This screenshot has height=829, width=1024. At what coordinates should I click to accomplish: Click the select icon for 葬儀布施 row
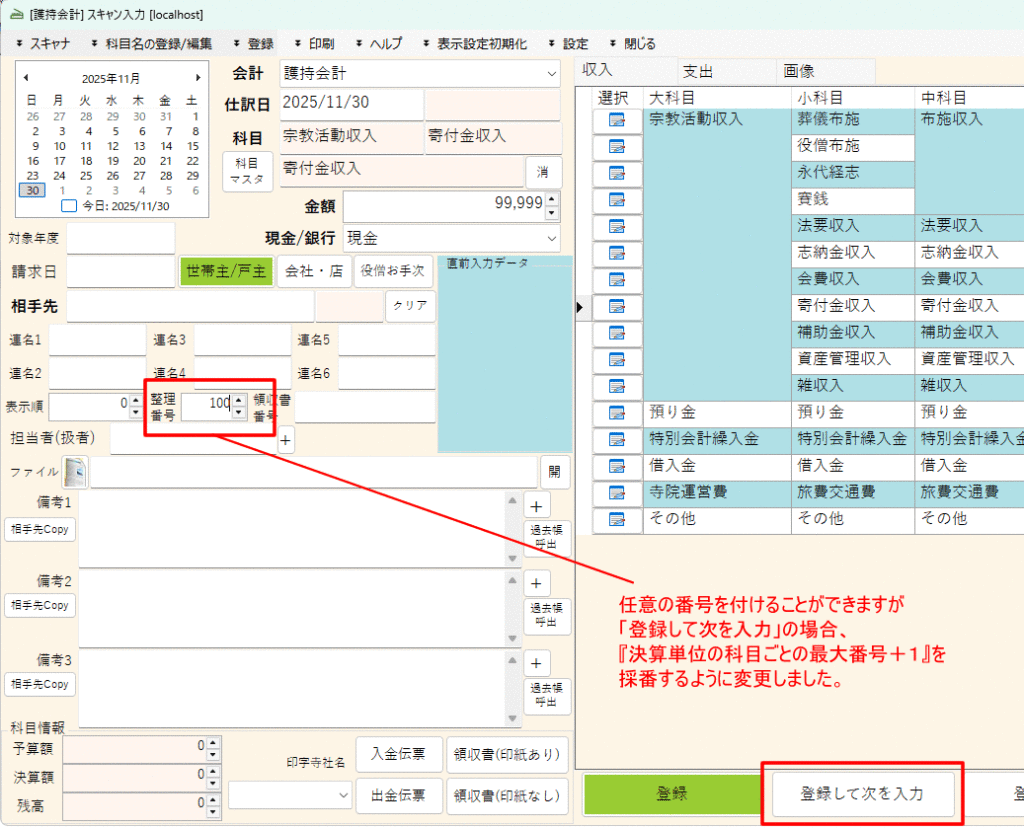point(616,120)
